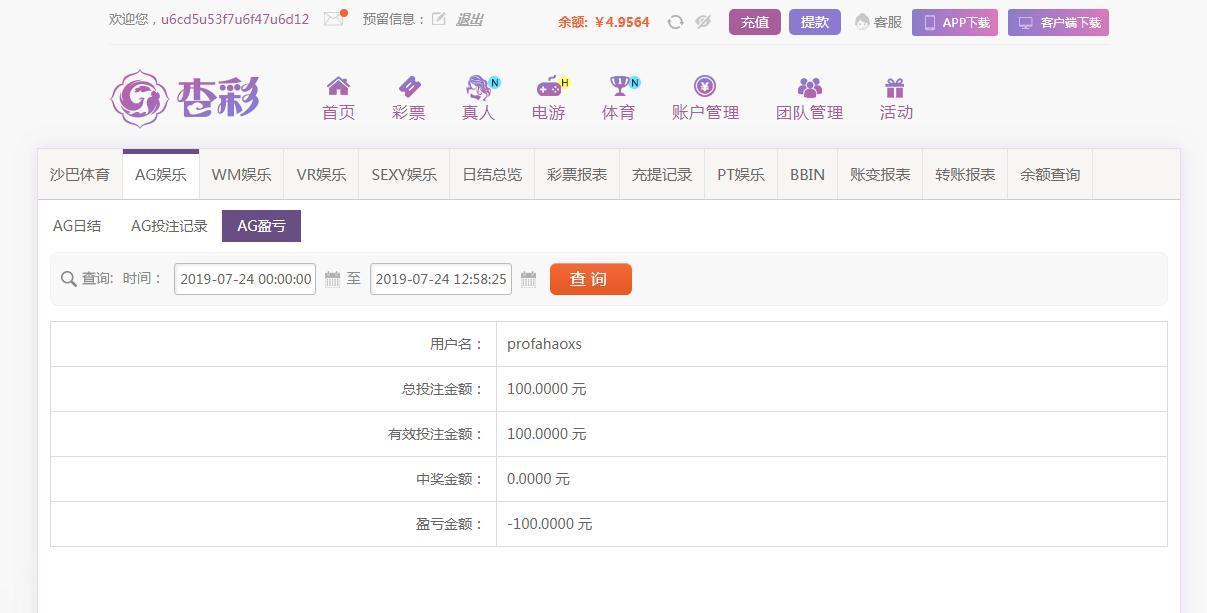Image resolution: width=1207 pixels, height=613 pixels.
Task: Open the end date calendar picker
Action: click(529, 279)
